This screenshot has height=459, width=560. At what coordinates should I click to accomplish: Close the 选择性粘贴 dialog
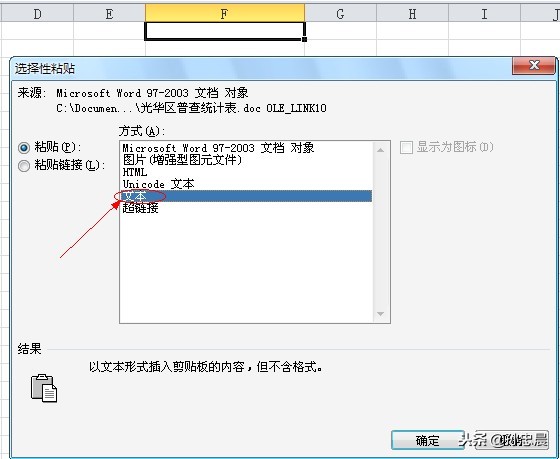(x=534, y=65)
